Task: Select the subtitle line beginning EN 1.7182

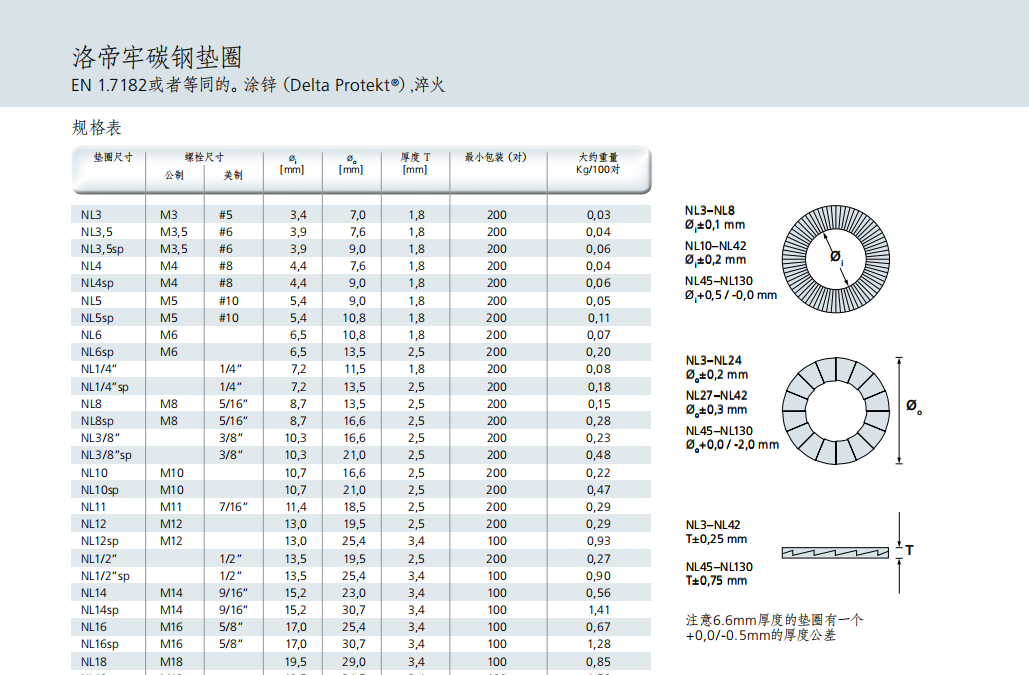Action: [258, 85]
